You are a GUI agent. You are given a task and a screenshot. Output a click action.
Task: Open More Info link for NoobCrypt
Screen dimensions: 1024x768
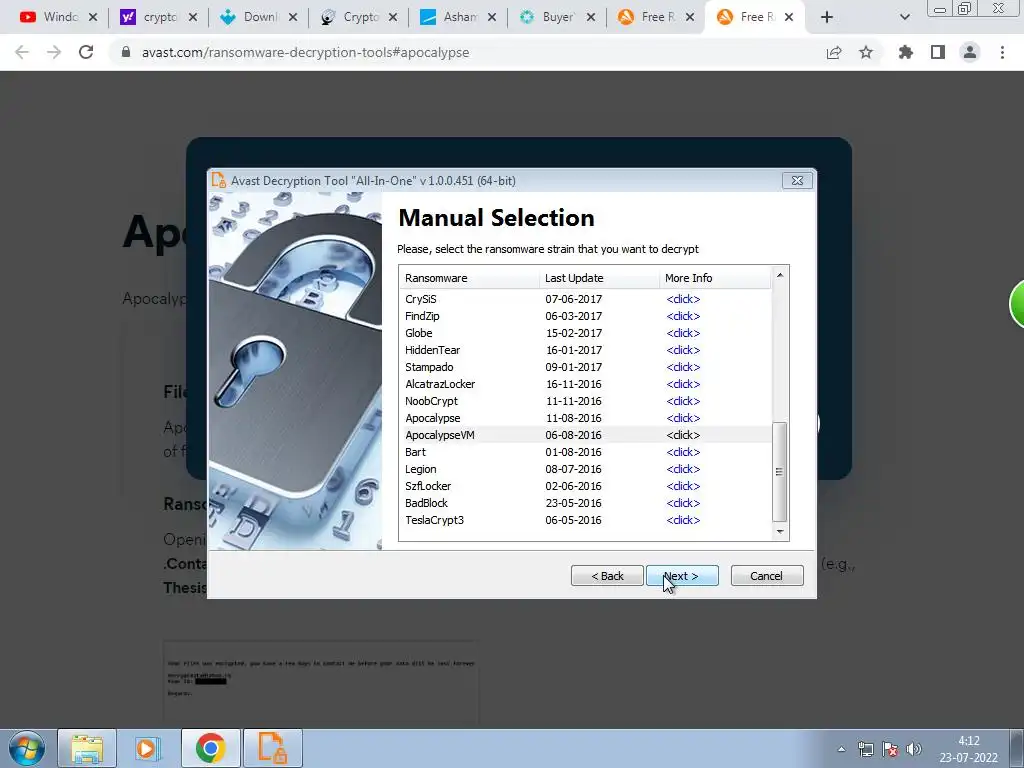[x=683, y=401]
